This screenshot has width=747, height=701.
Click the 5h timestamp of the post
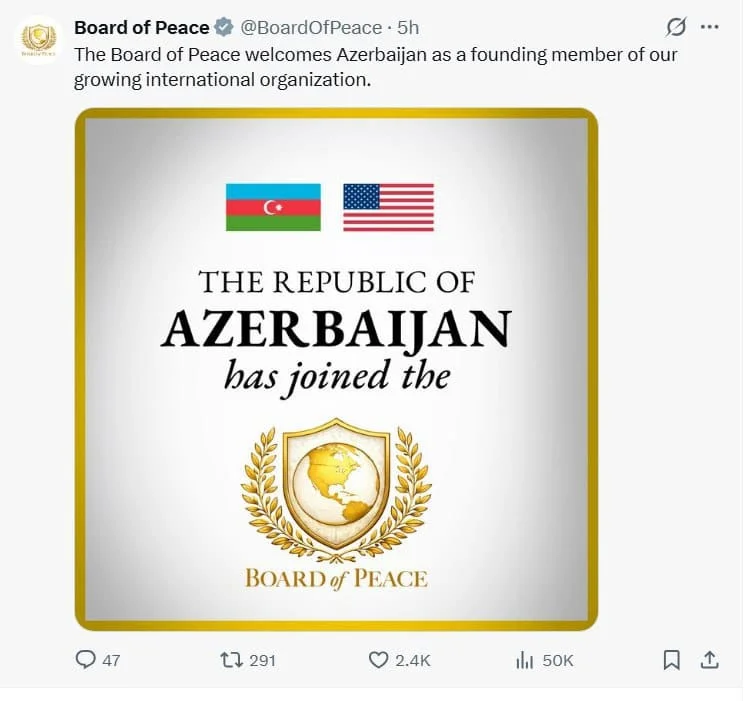[408, 28]
